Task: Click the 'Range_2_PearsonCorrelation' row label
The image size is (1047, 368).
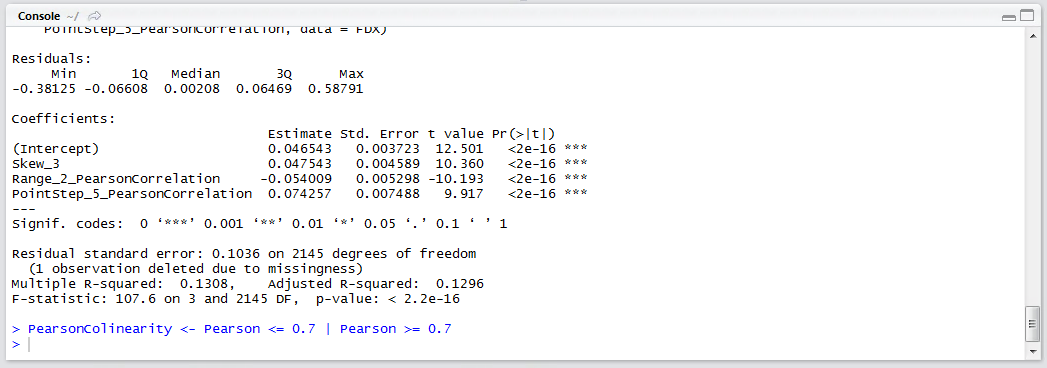Action: [116, 178]
